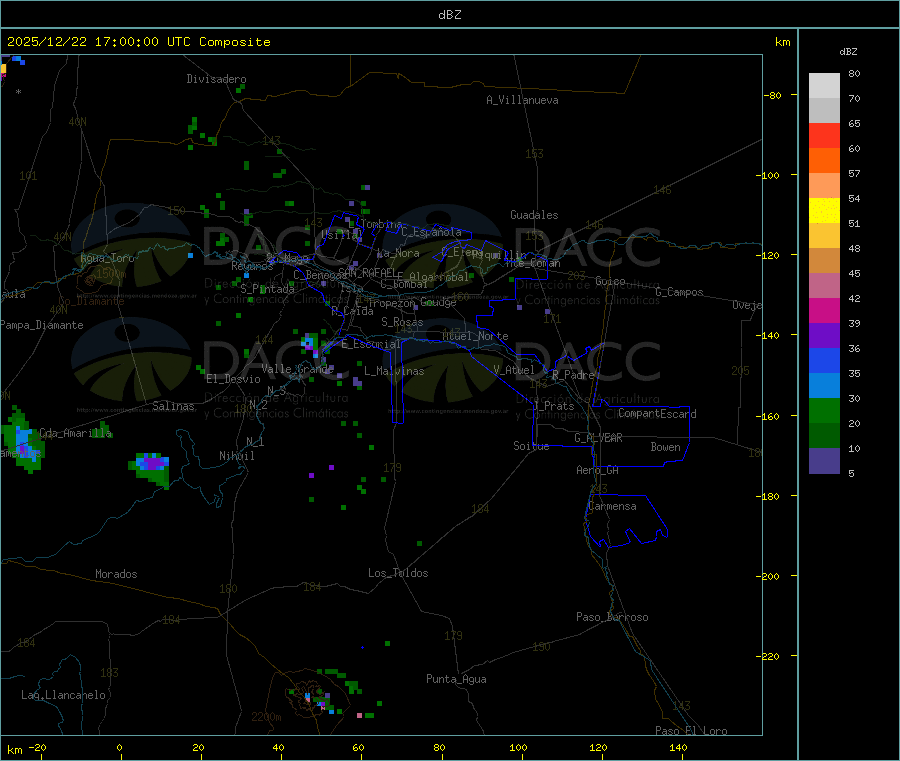Click the Lag.Llancanelo map label
The width and height of the screenshot is (900, 761).
(64, 695)
